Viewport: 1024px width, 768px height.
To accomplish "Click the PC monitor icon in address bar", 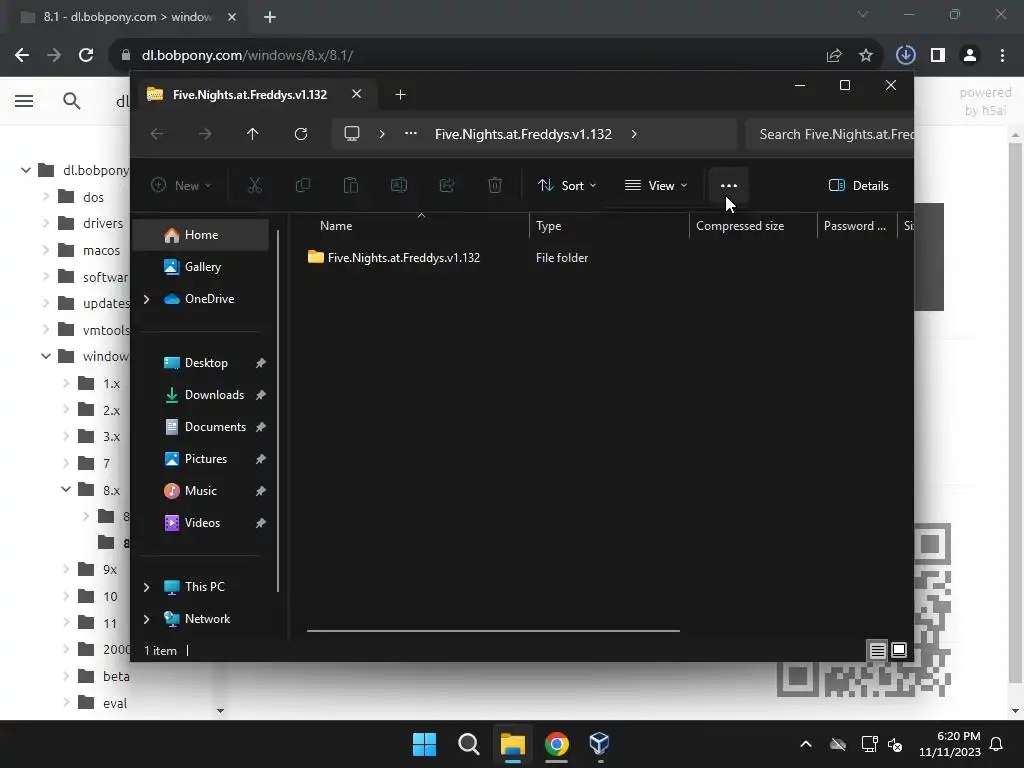I will (x=352, y=134).
